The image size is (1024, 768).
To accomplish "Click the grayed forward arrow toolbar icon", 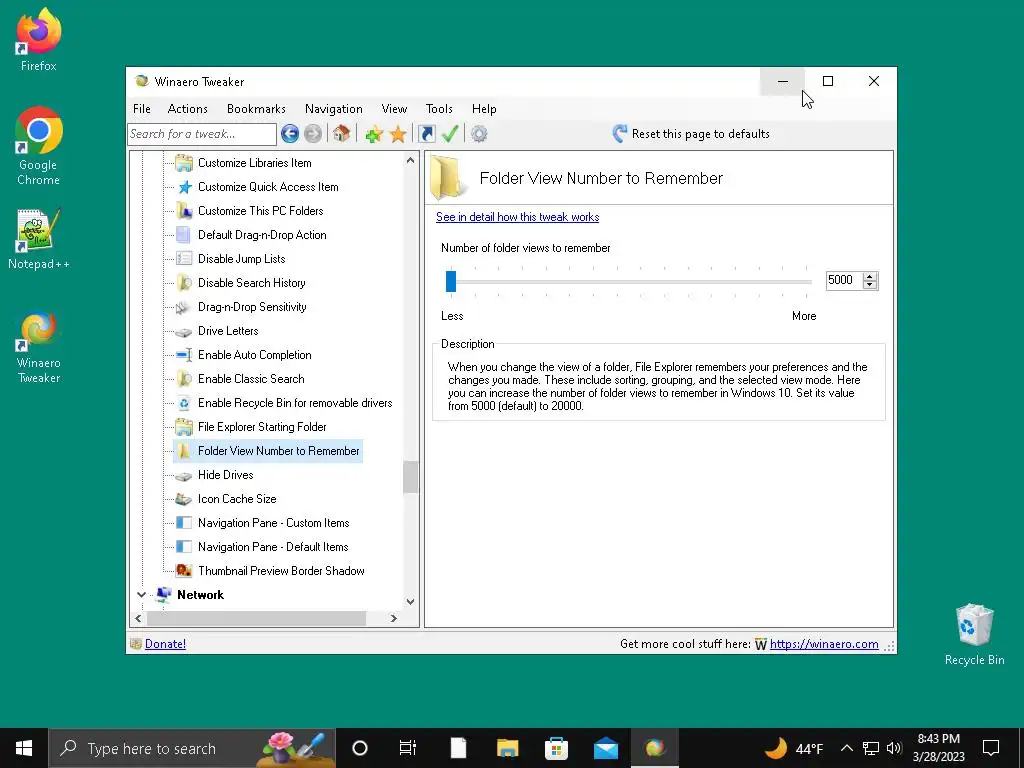I will click(x=313, y=134).
